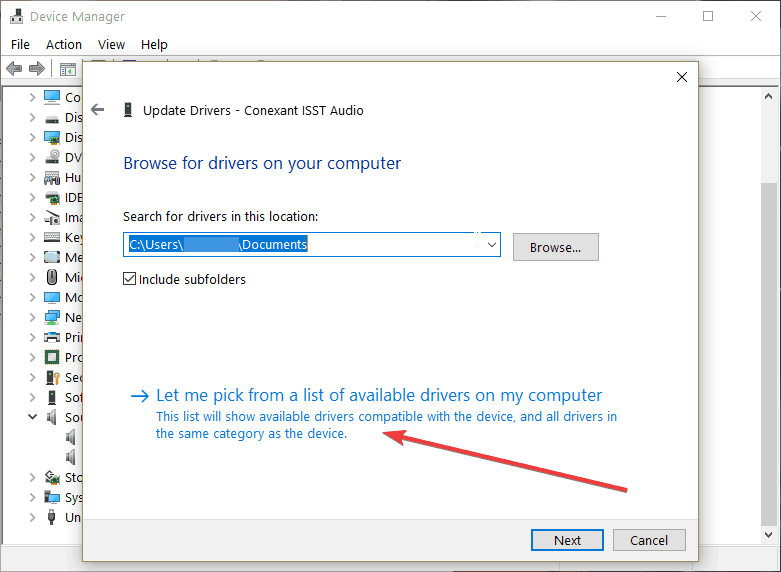781x572 pixels.
Task: Expand the Storage controllers tree node
Action: click(32, 477)
